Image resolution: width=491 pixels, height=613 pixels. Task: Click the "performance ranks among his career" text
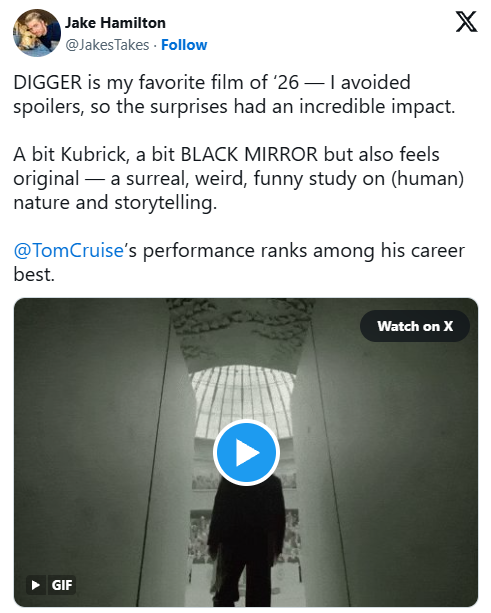[303, 250]
